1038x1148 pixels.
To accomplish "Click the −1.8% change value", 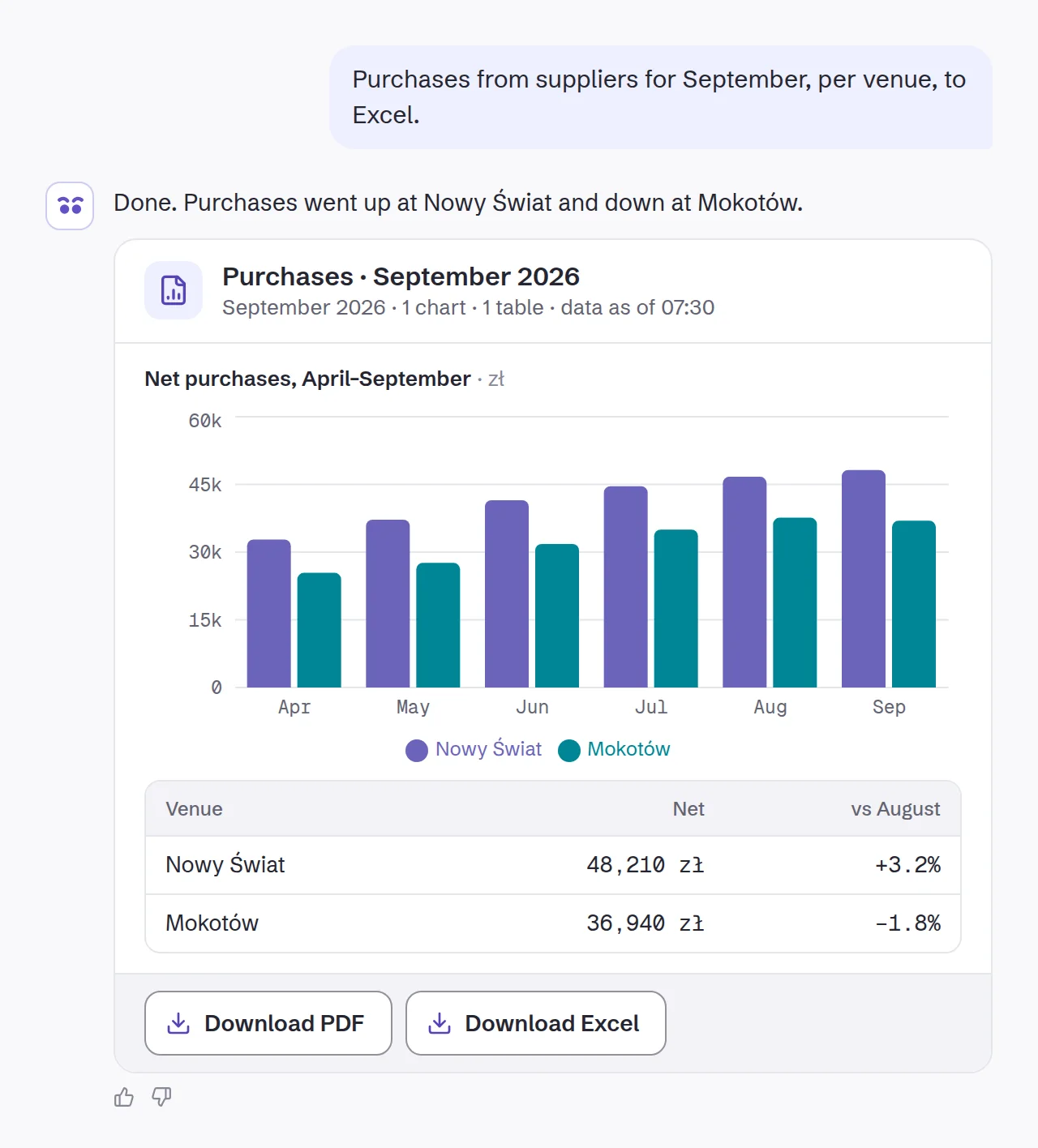I will [x=907, y=923].
